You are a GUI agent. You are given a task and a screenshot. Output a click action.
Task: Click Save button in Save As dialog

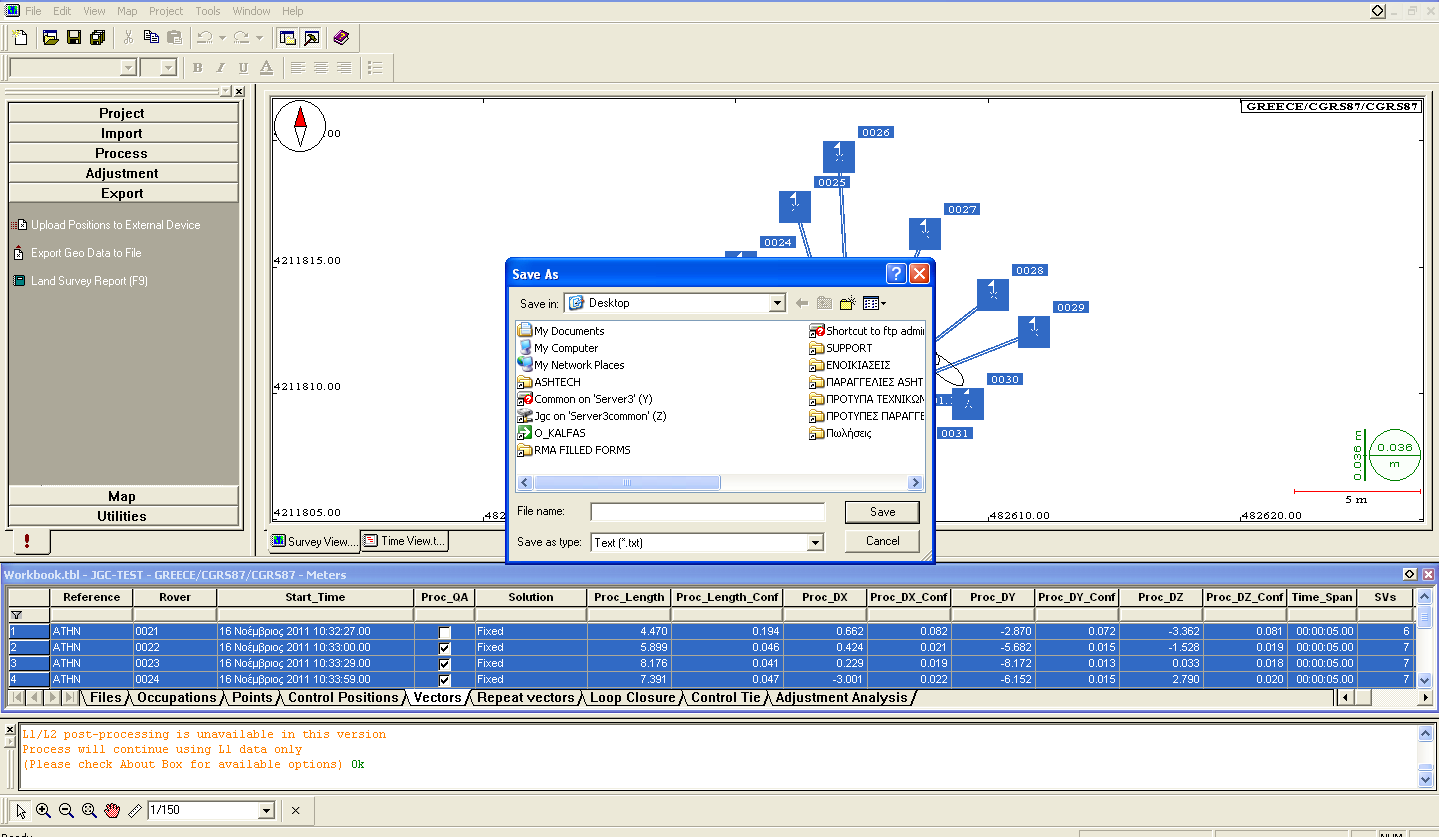882,512
